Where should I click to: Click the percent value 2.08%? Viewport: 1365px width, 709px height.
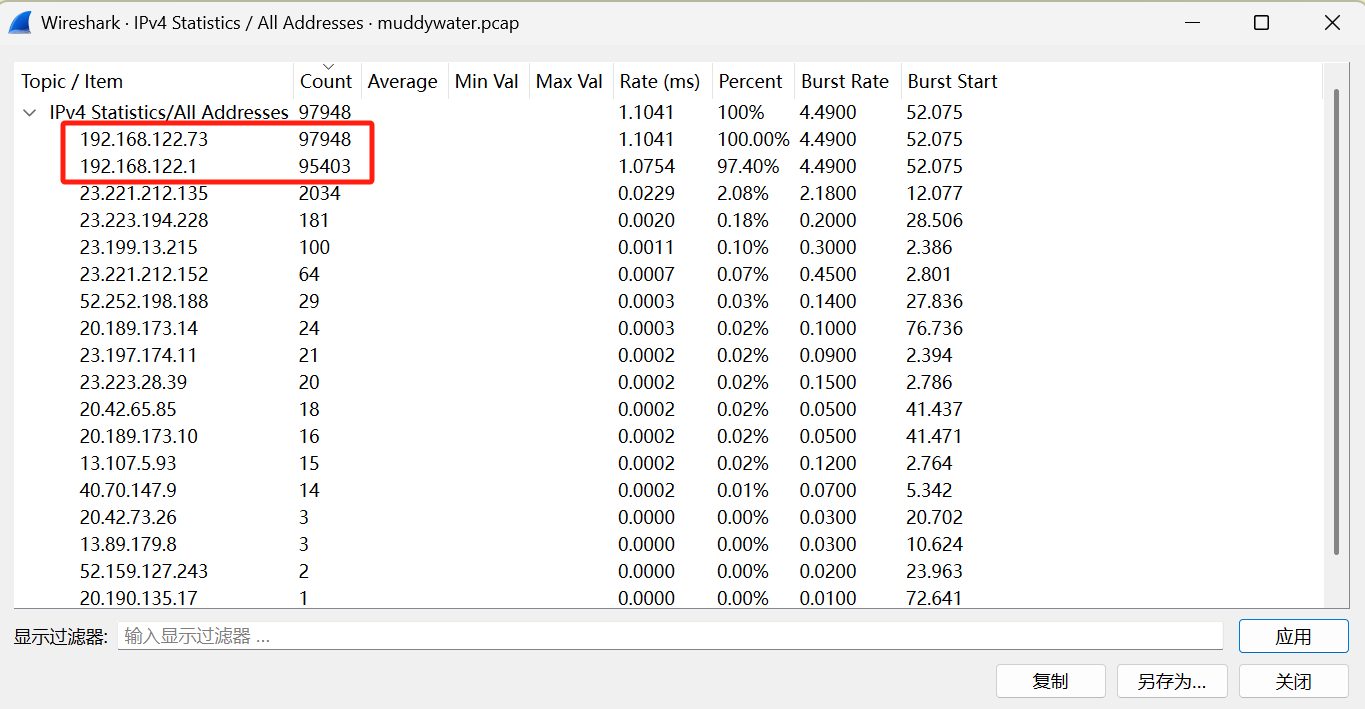point(743,193)
